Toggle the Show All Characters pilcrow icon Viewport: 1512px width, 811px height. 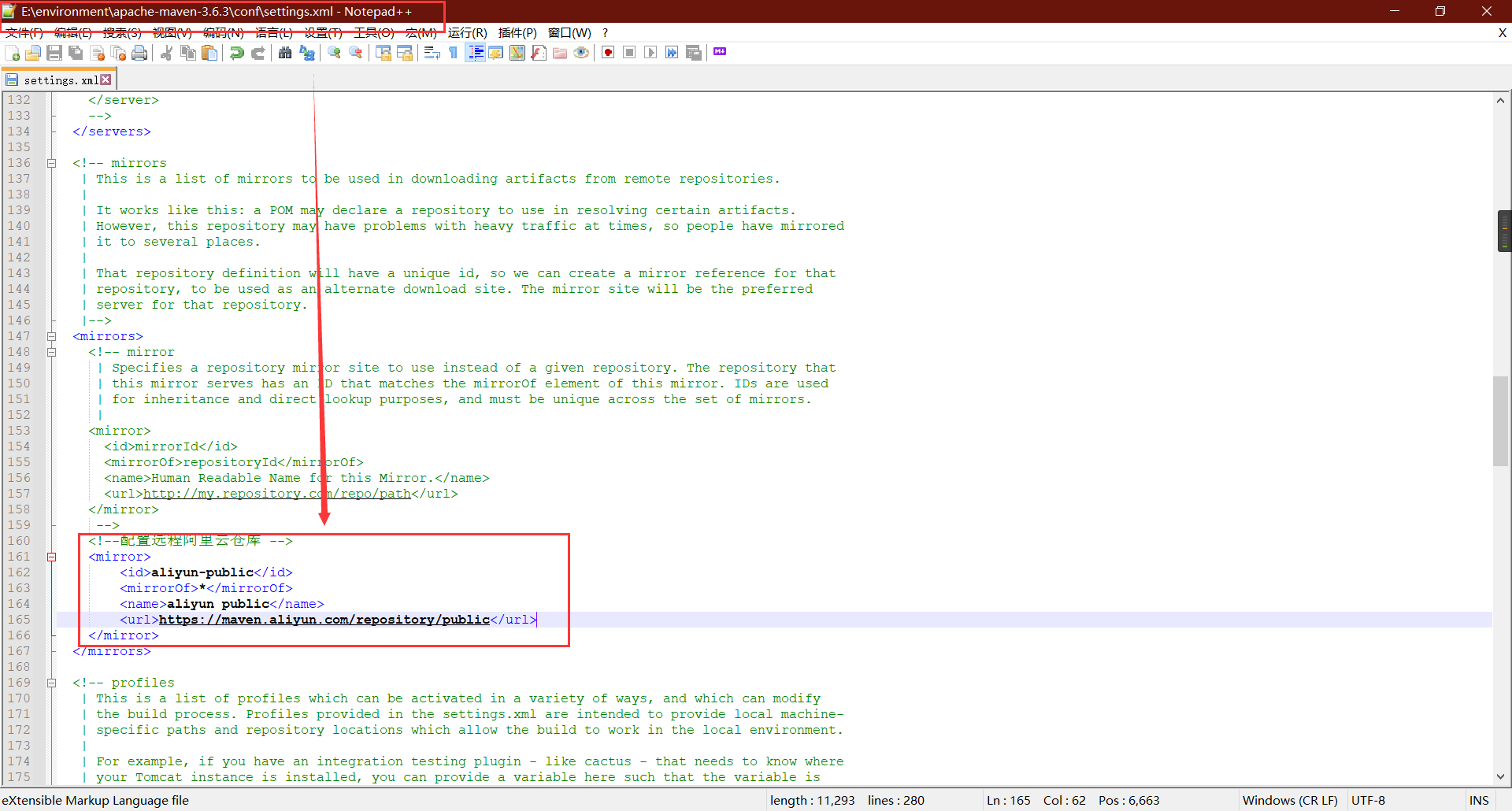pyautogui.click(x=454, y=53)
